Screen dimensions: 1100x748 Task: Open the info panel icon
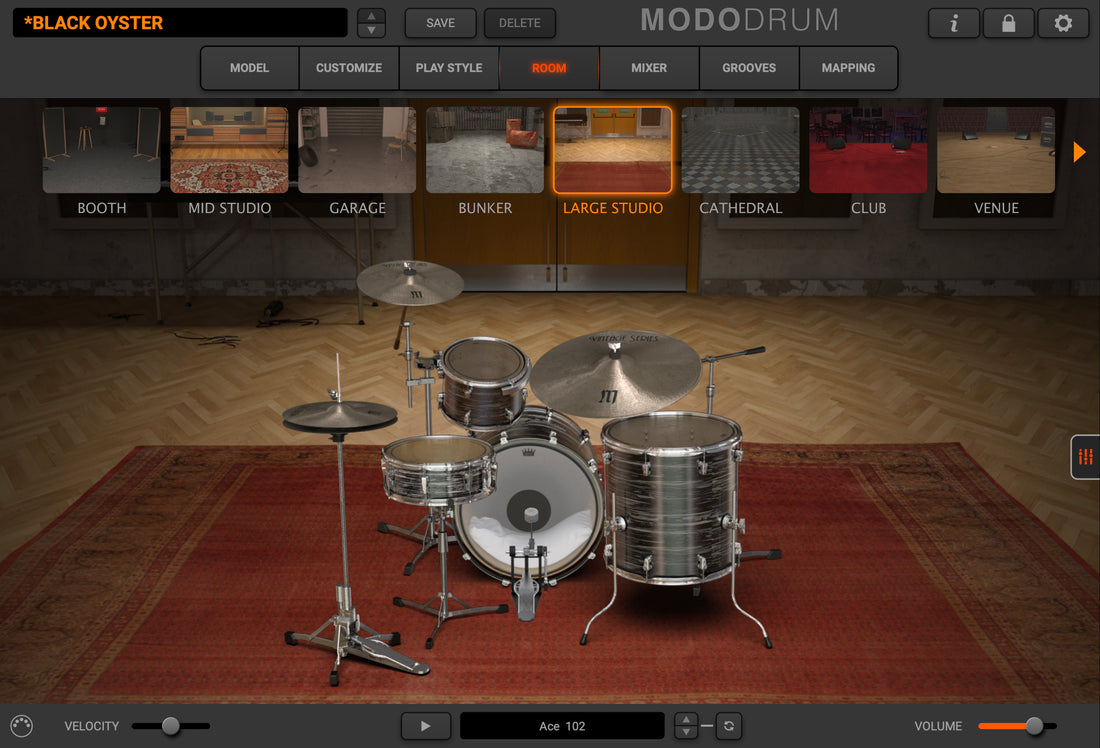pyautogui.click(x=953, y=23)
